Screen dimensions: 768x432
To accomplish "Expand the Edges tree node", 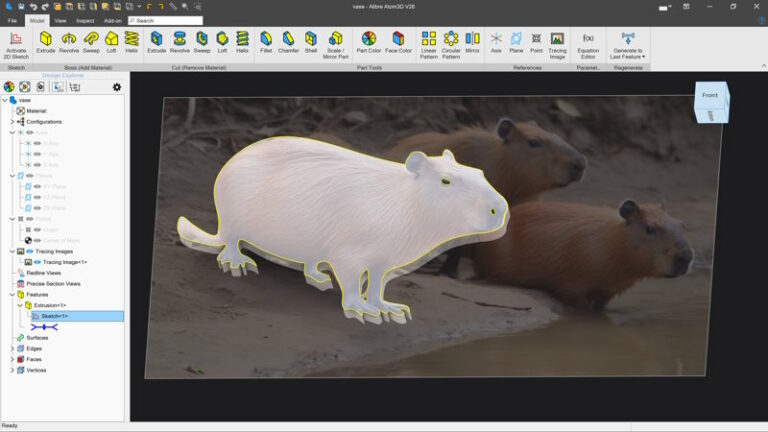I will 12,348.
